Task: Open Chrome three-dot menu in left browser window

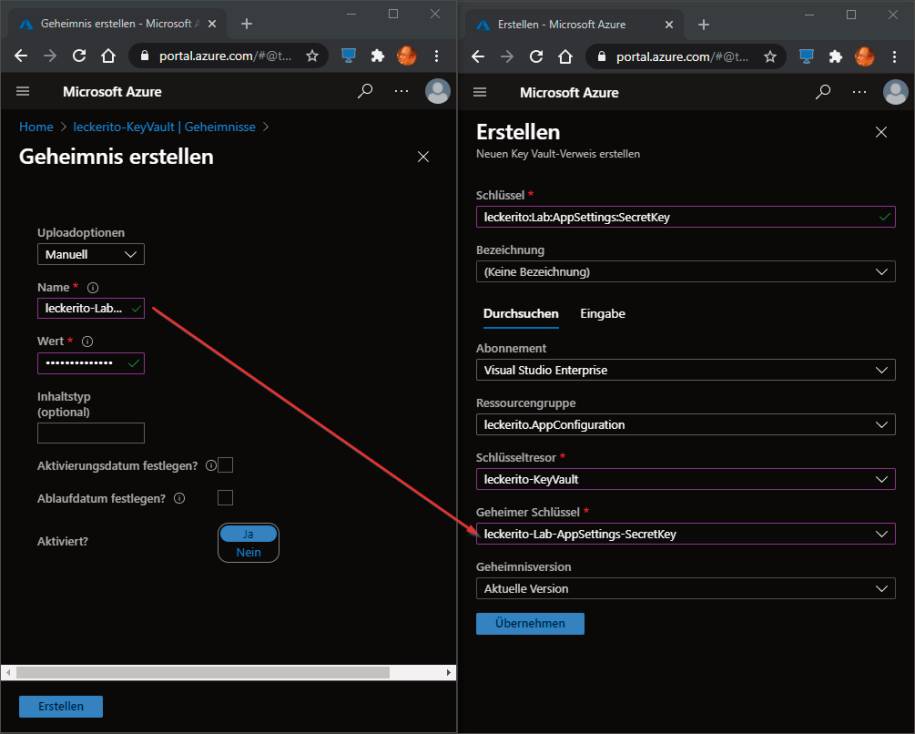Action: 436,56
